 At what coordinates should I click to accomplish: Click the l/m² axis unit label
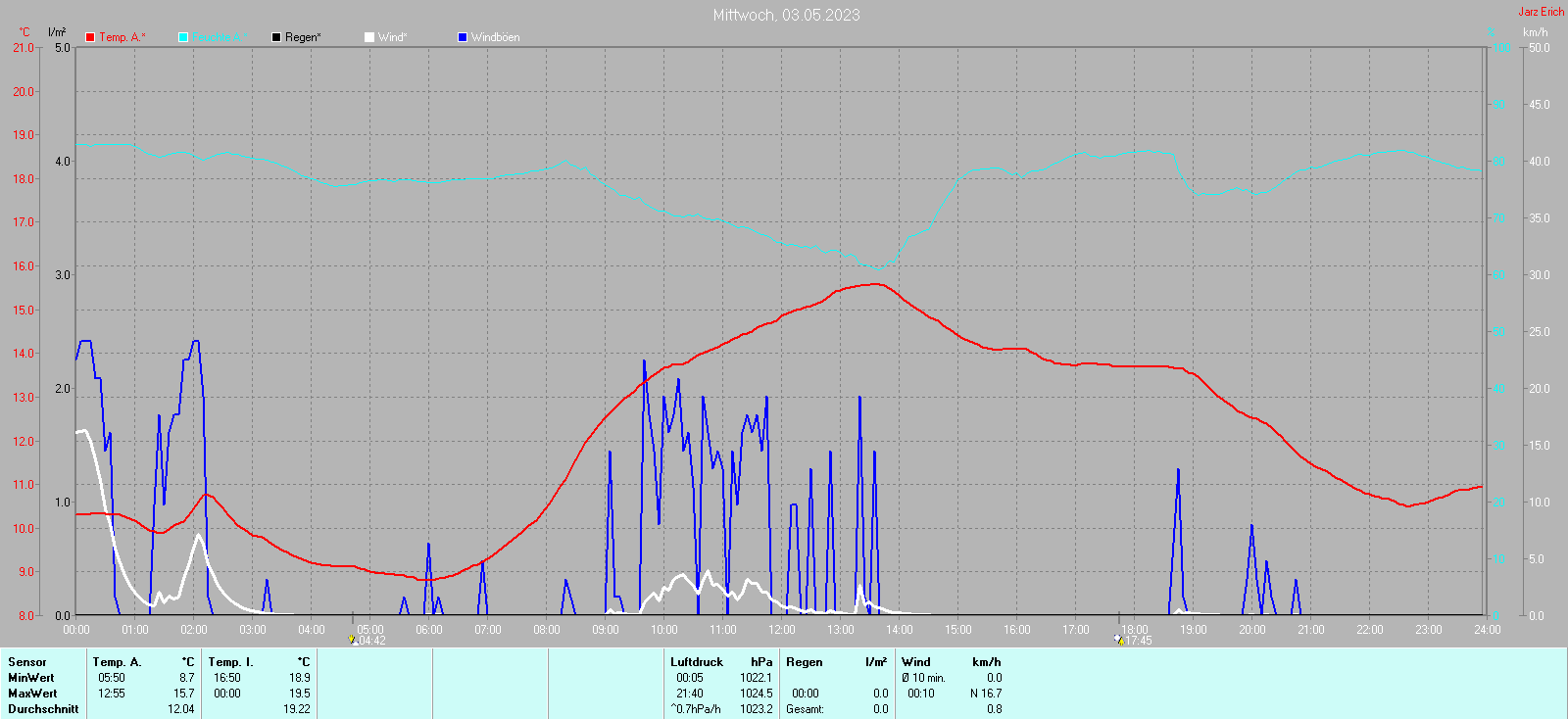pyautogui.click(x=57, y=32)
